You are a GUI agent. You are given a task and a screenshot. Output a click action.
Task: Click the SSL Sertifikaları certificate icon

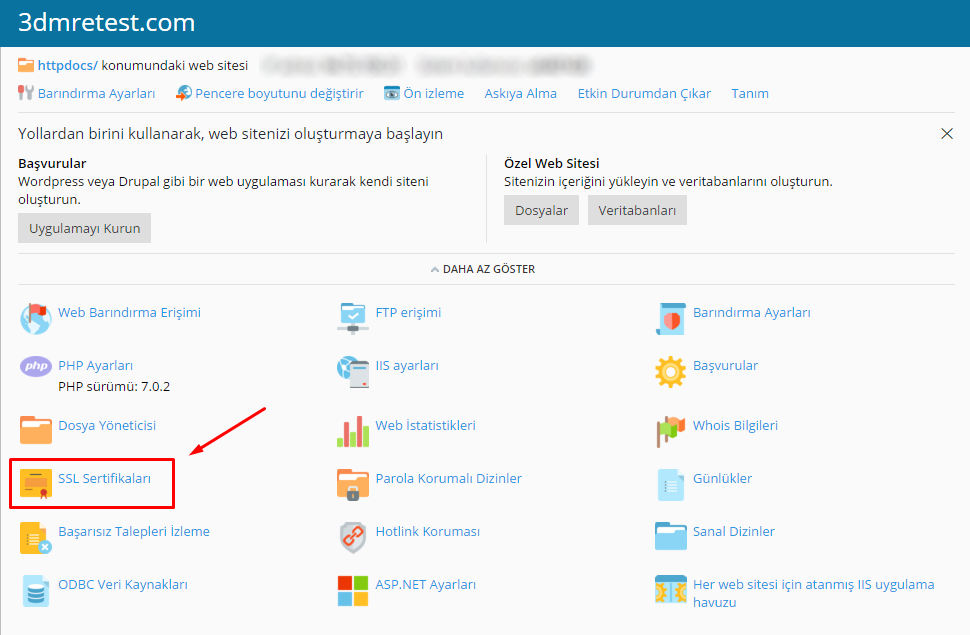click(36, 483)
